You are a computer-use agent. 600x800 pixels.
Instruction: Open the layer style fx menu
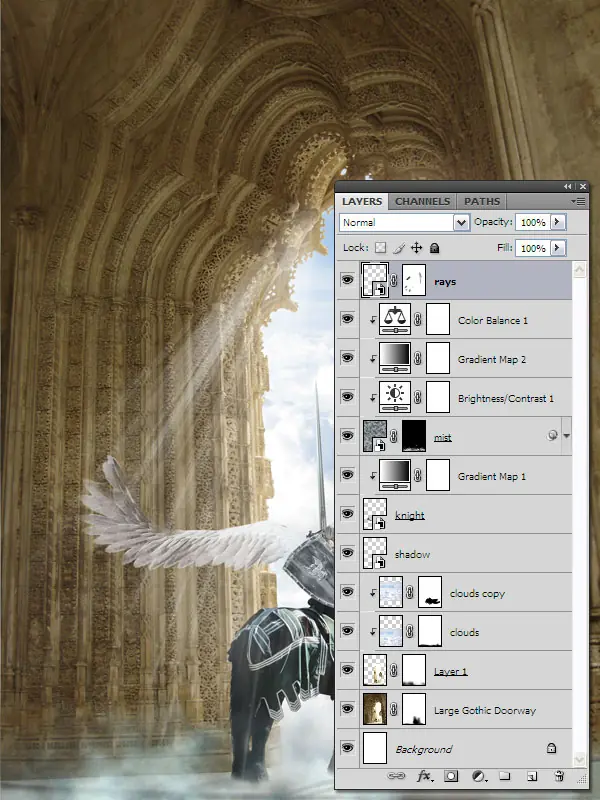coord(426,776)
